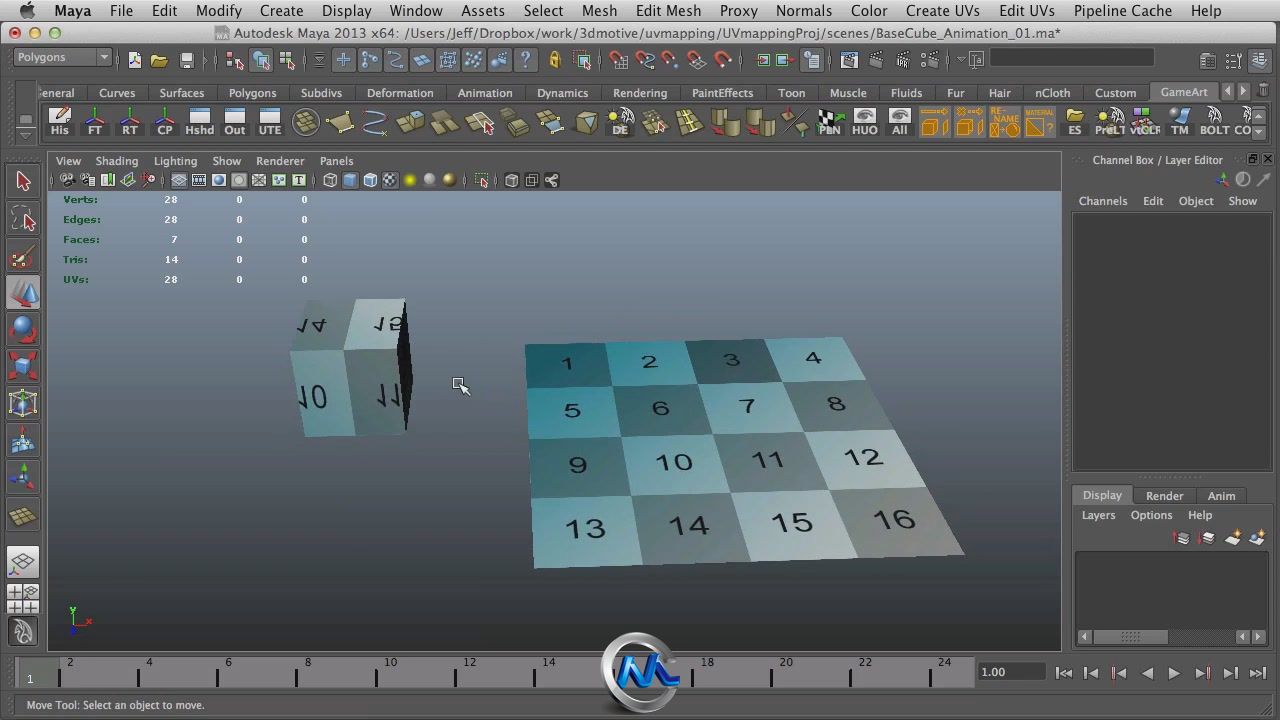Open the Anim layer tab

point(1221,496)
